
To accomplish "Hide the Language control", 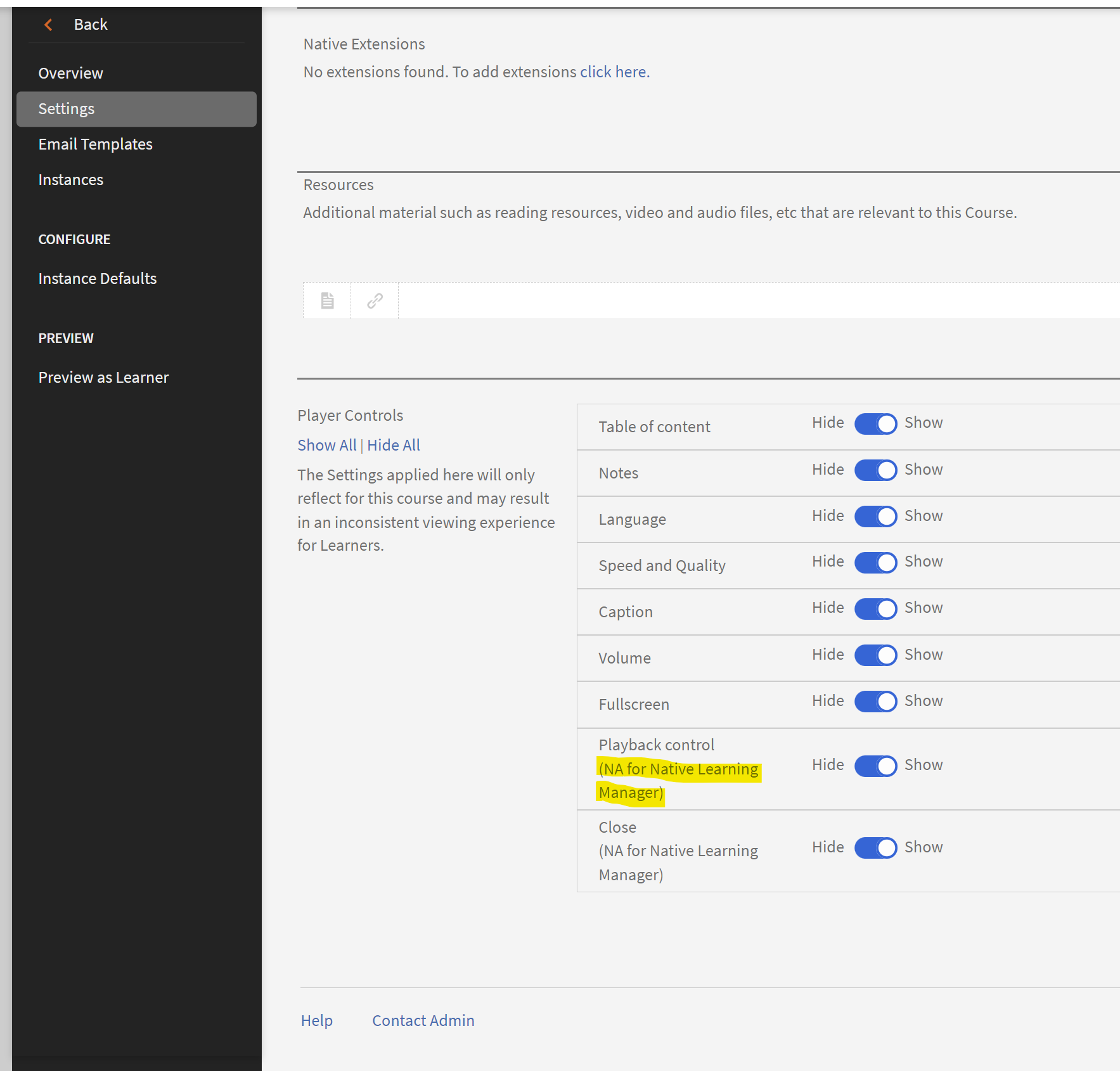I will pyautogui.click(x=875, y=516).
